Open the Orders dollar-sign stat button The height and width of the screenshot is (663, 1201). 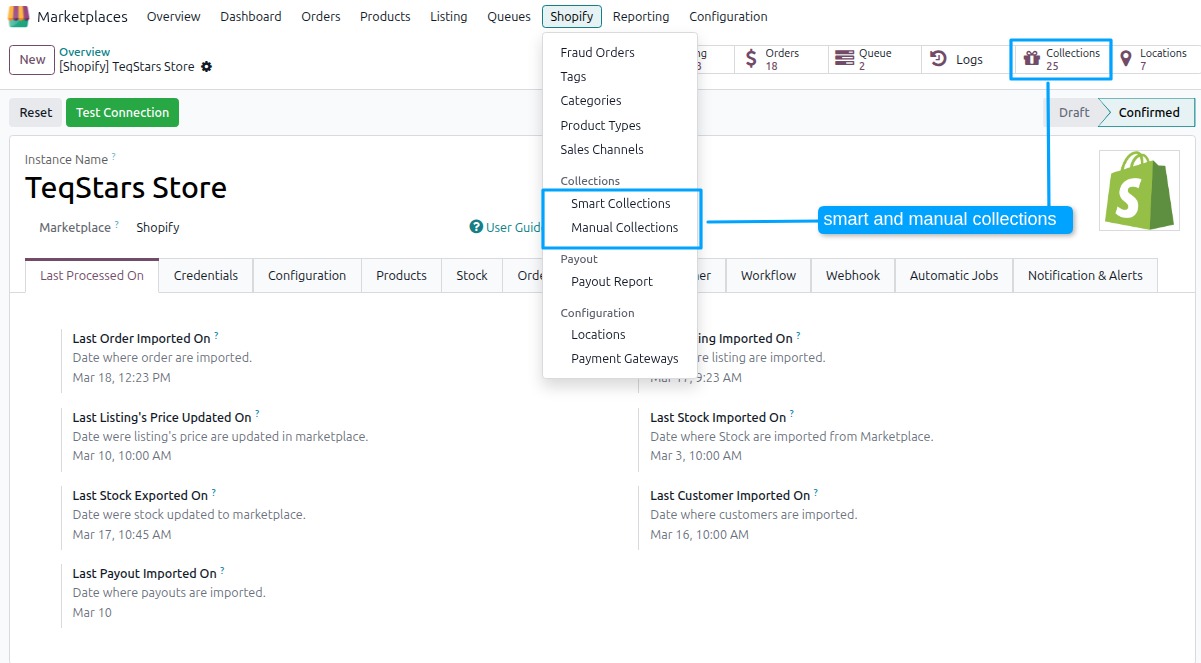point(782,59)
